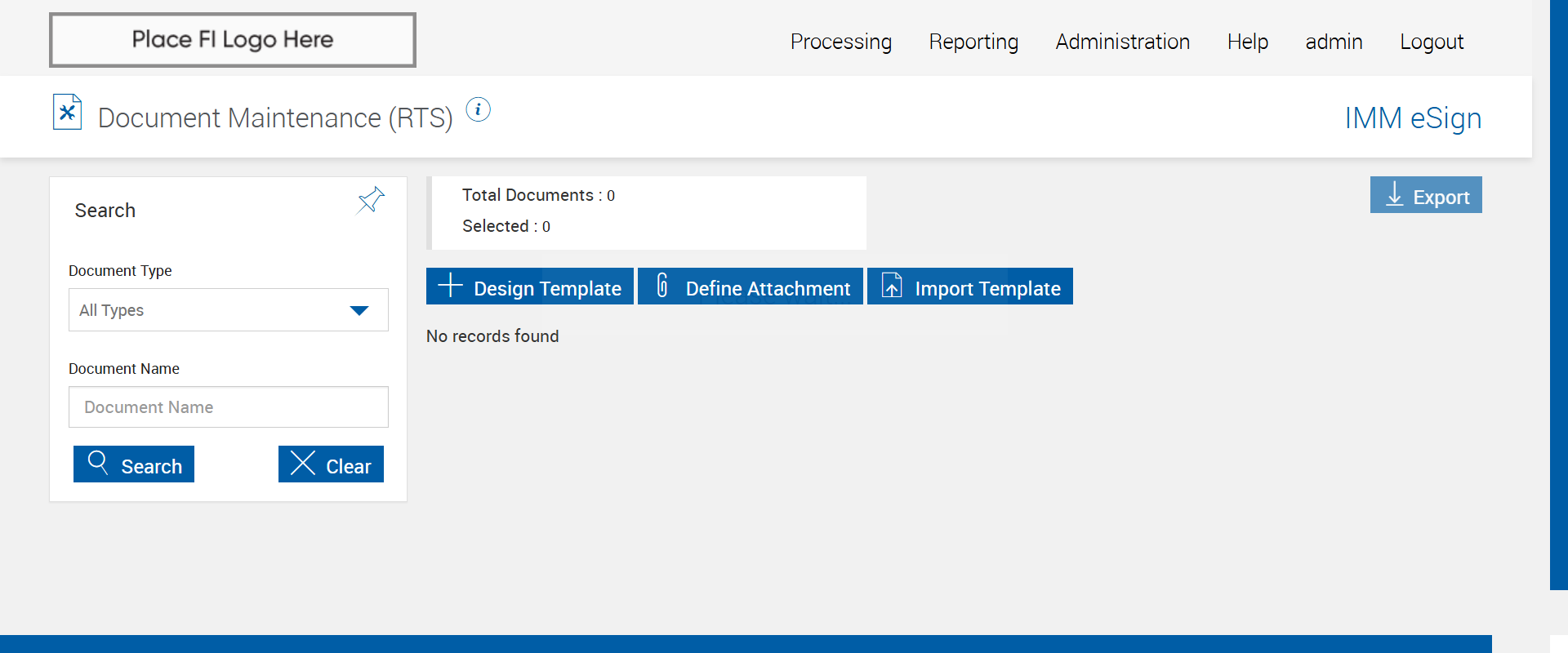Open the Administration menu
1568x653 pixels.
1122,42
